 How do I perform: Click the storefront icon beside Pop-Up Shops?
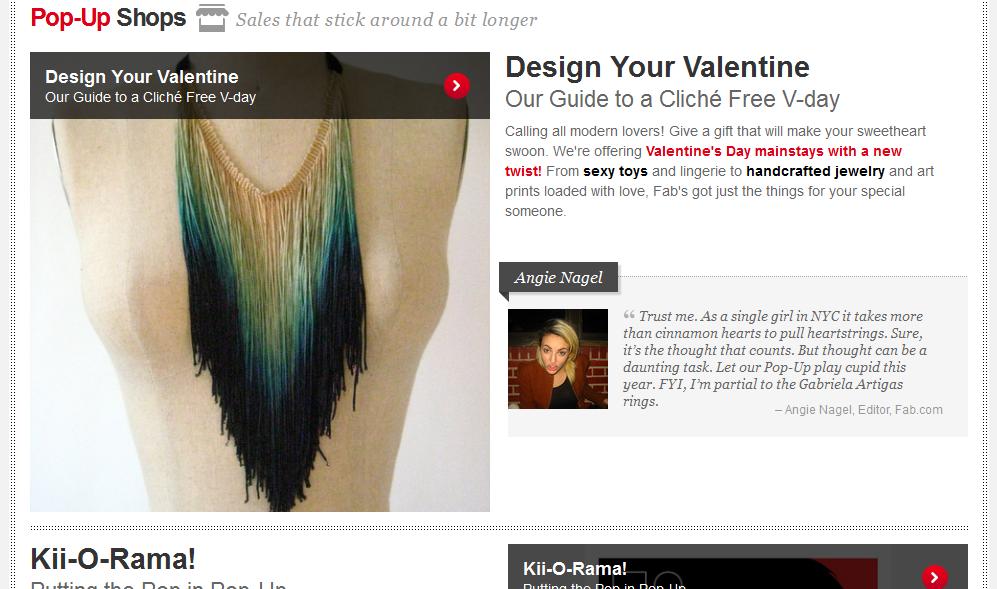[212, 18]
